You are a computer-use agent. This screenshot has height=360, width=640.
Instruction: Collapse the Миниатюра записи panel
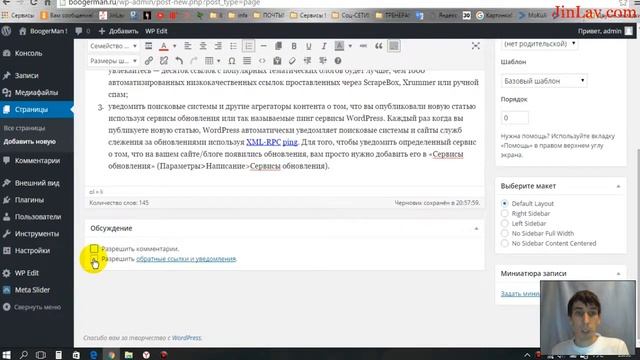click(x=618, y=273)
